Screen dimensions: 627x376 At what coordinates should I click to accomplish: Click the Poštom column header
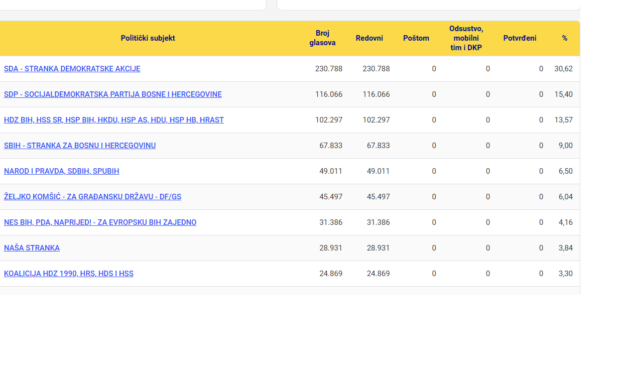pos(416,38)
